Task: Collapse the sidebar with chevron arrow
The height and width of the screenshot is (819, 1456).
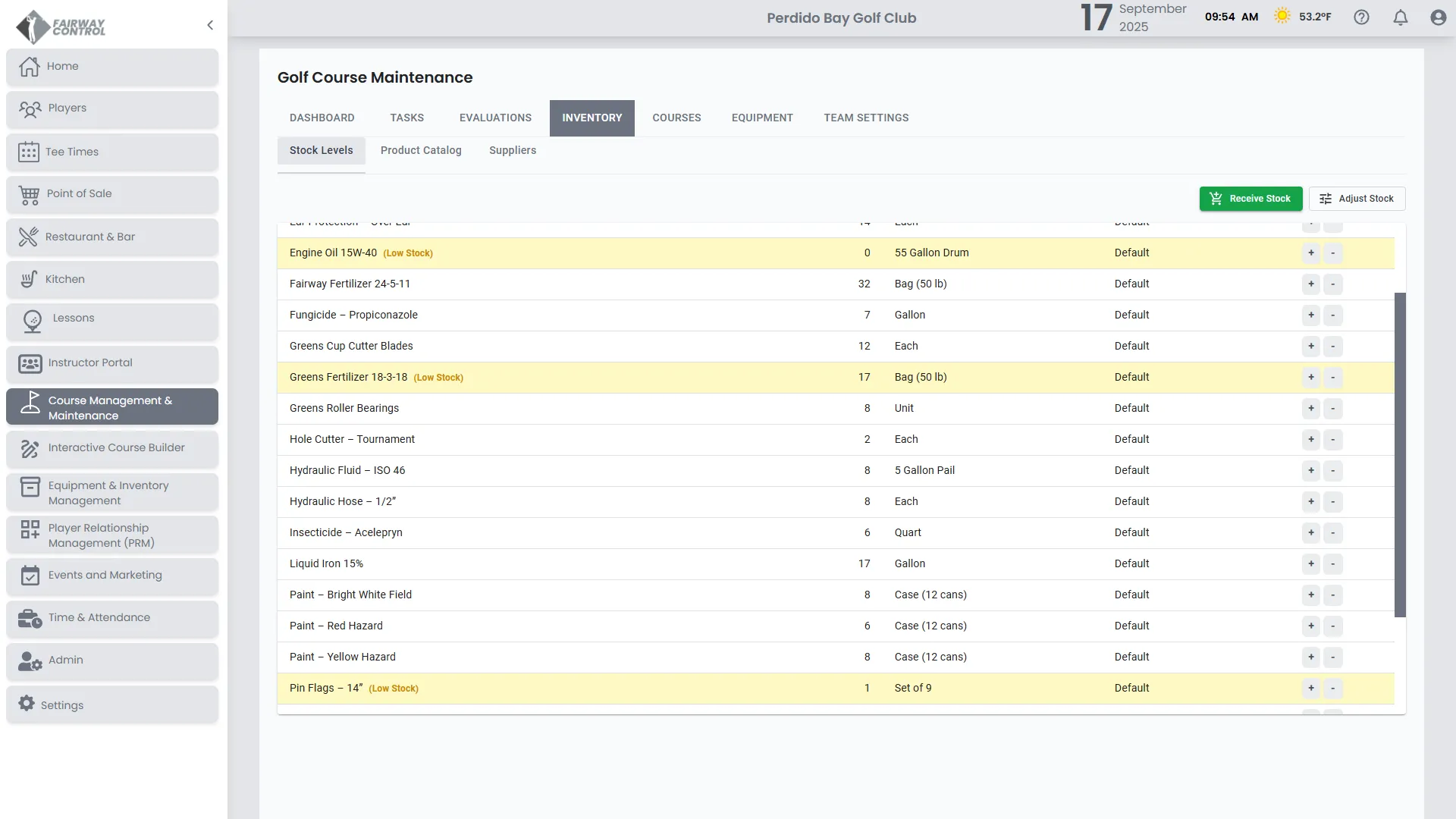Action: [x=210, y=25]
